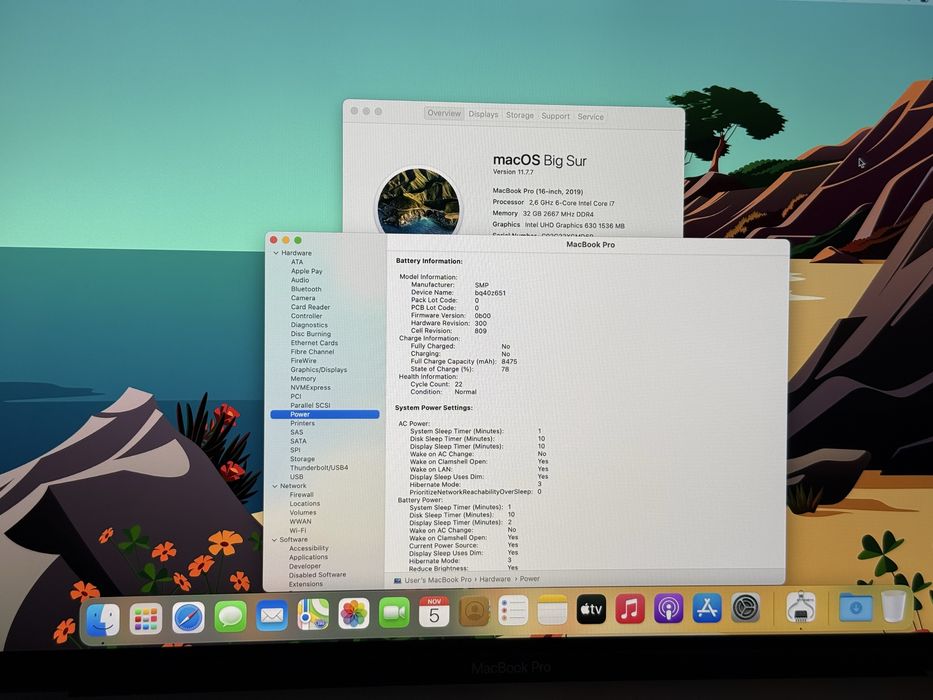
Task: Collapse the Hardware section in sidebar
Action: pos(275,253)
